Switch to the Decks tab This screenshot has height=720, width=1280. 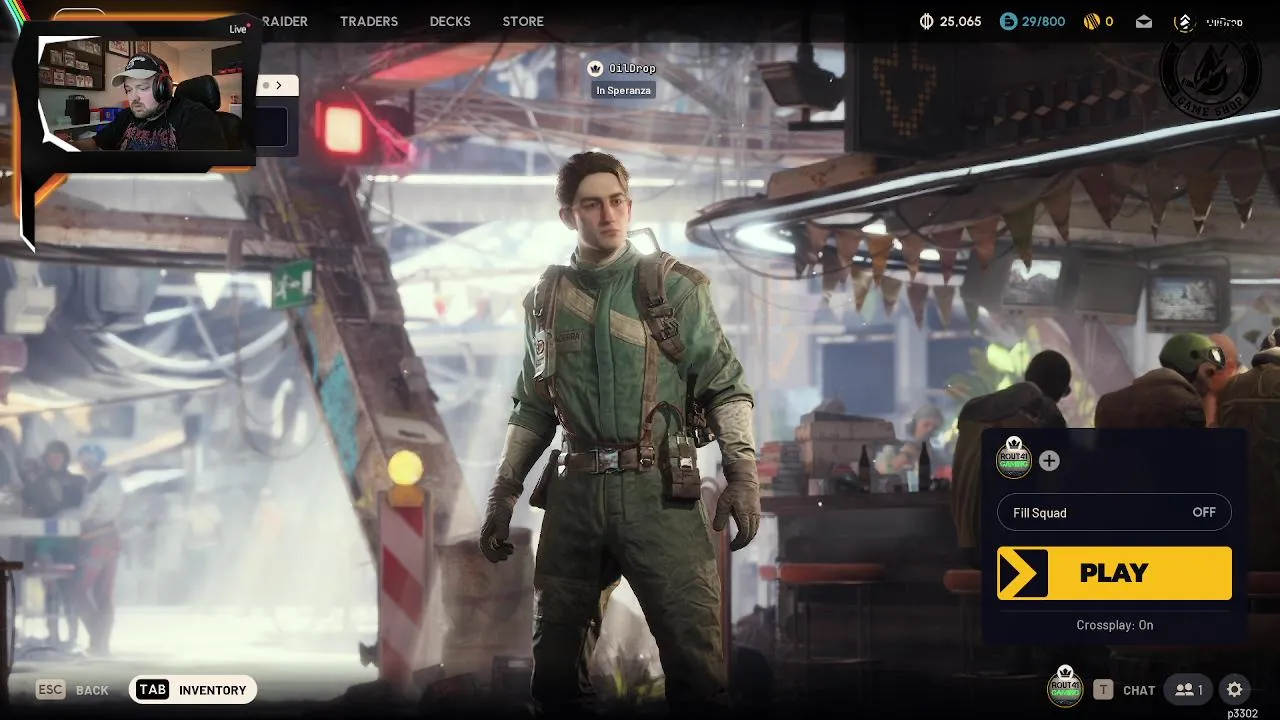click(450, 21)
